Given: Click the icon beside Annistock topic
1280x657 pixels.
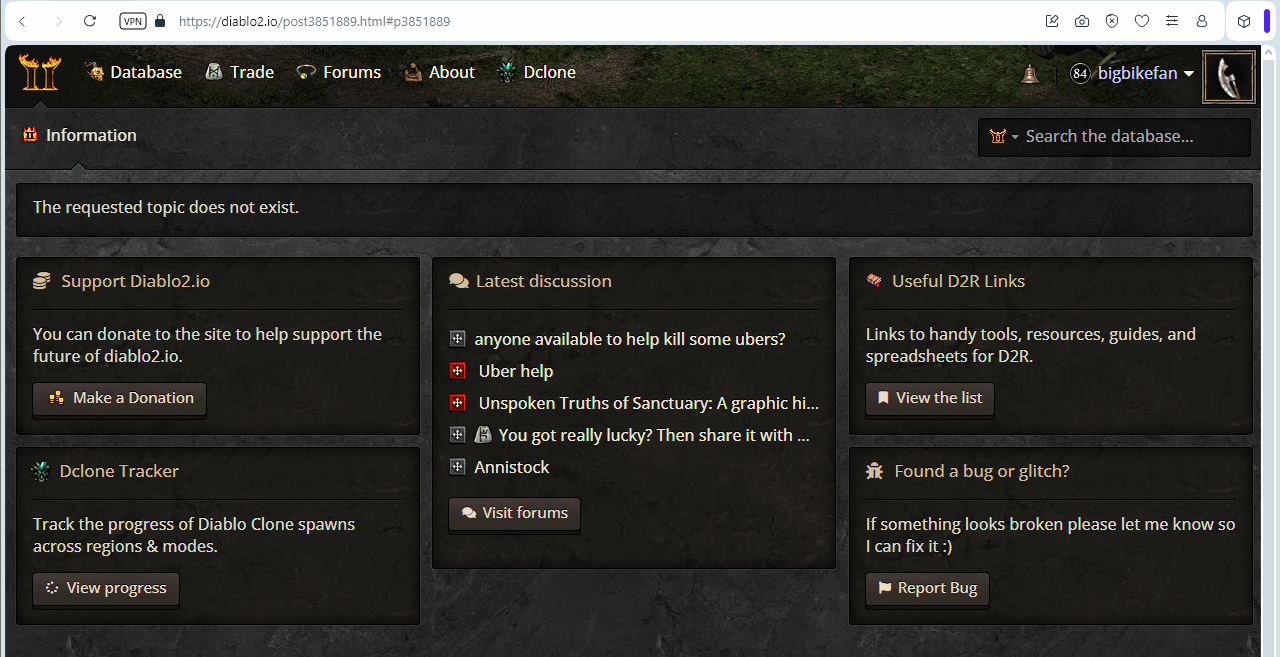Looking at the screenshot, I should 458,467.
